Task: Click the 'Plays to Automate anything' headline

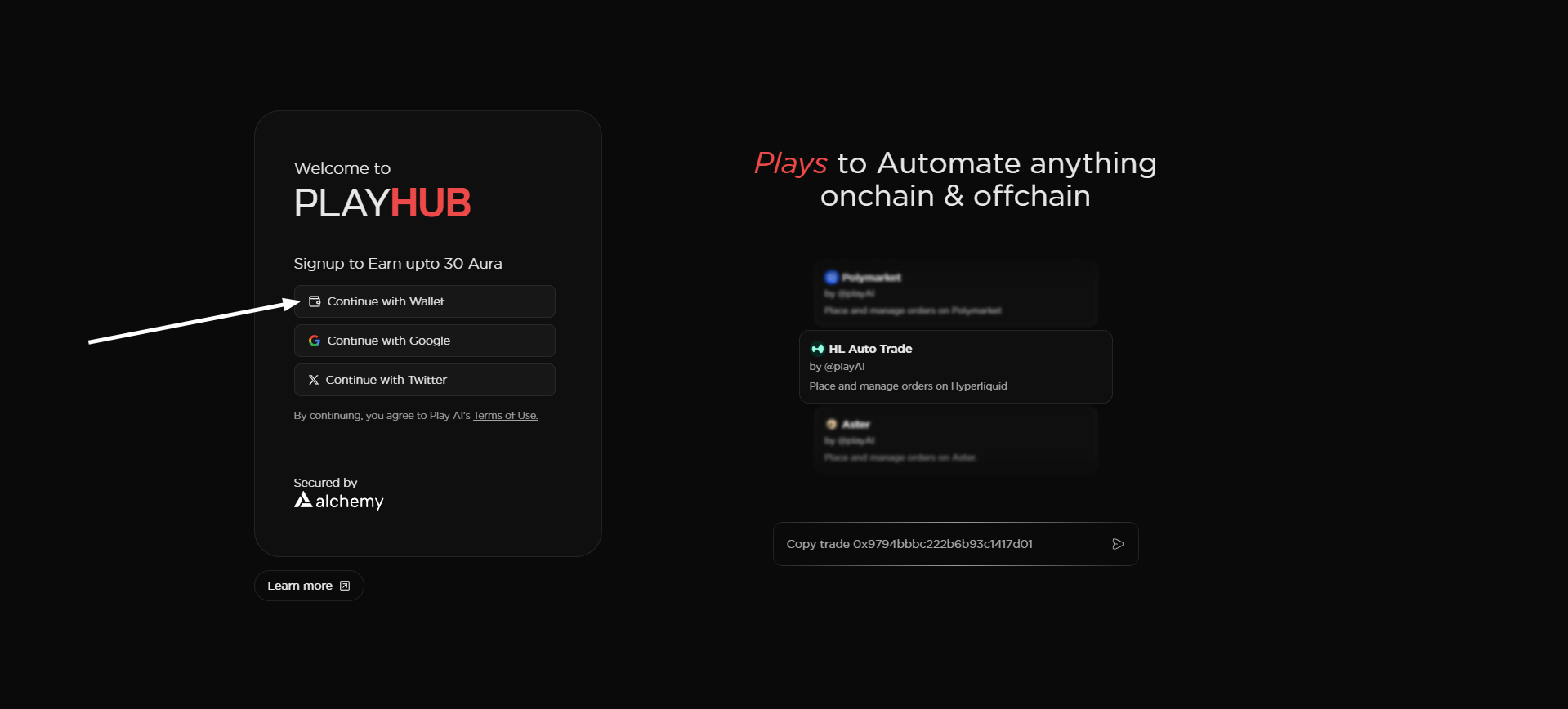Action: pyautogui.click(x=955, y=163)
